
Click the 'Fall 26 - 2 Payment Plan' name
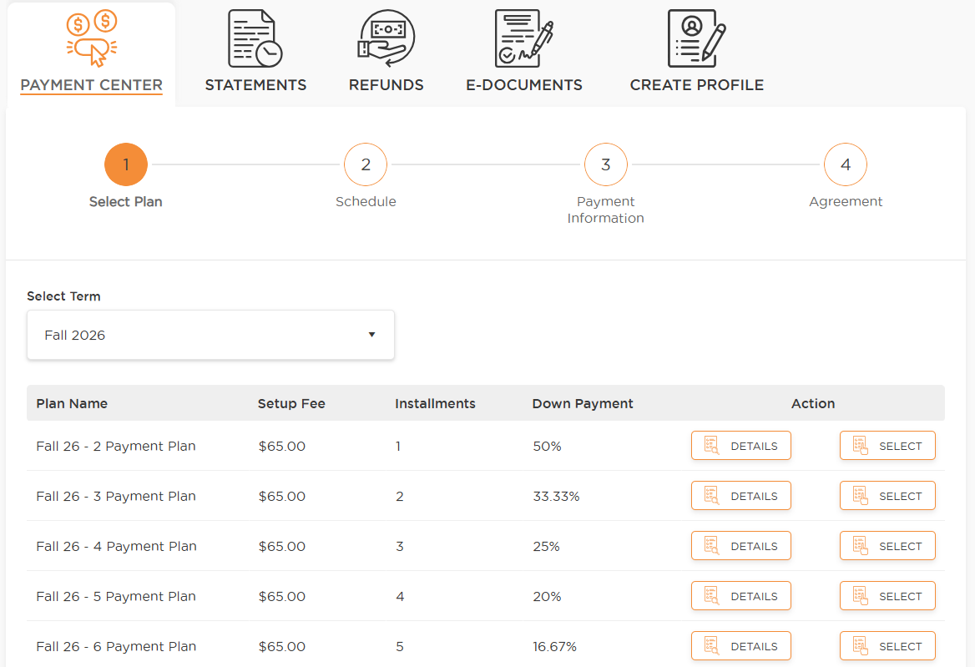[x=116, y=446]
